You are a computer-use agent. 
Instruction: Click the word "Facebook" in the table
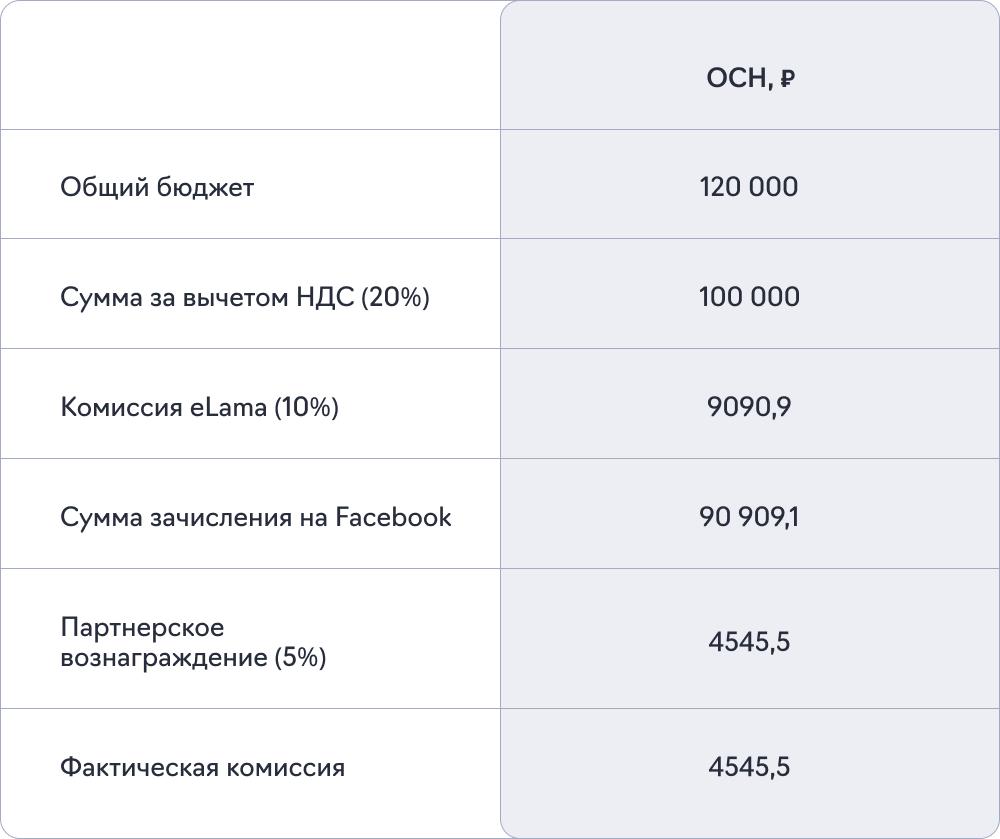pyautogui.click(x=394, y=518)
